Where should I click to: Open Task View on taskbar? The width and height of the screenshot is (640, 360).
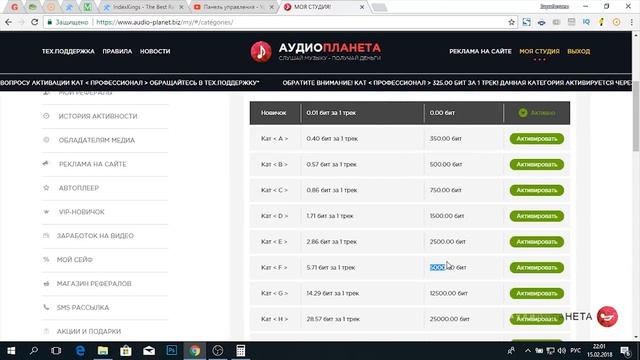[x=56, y=351]
